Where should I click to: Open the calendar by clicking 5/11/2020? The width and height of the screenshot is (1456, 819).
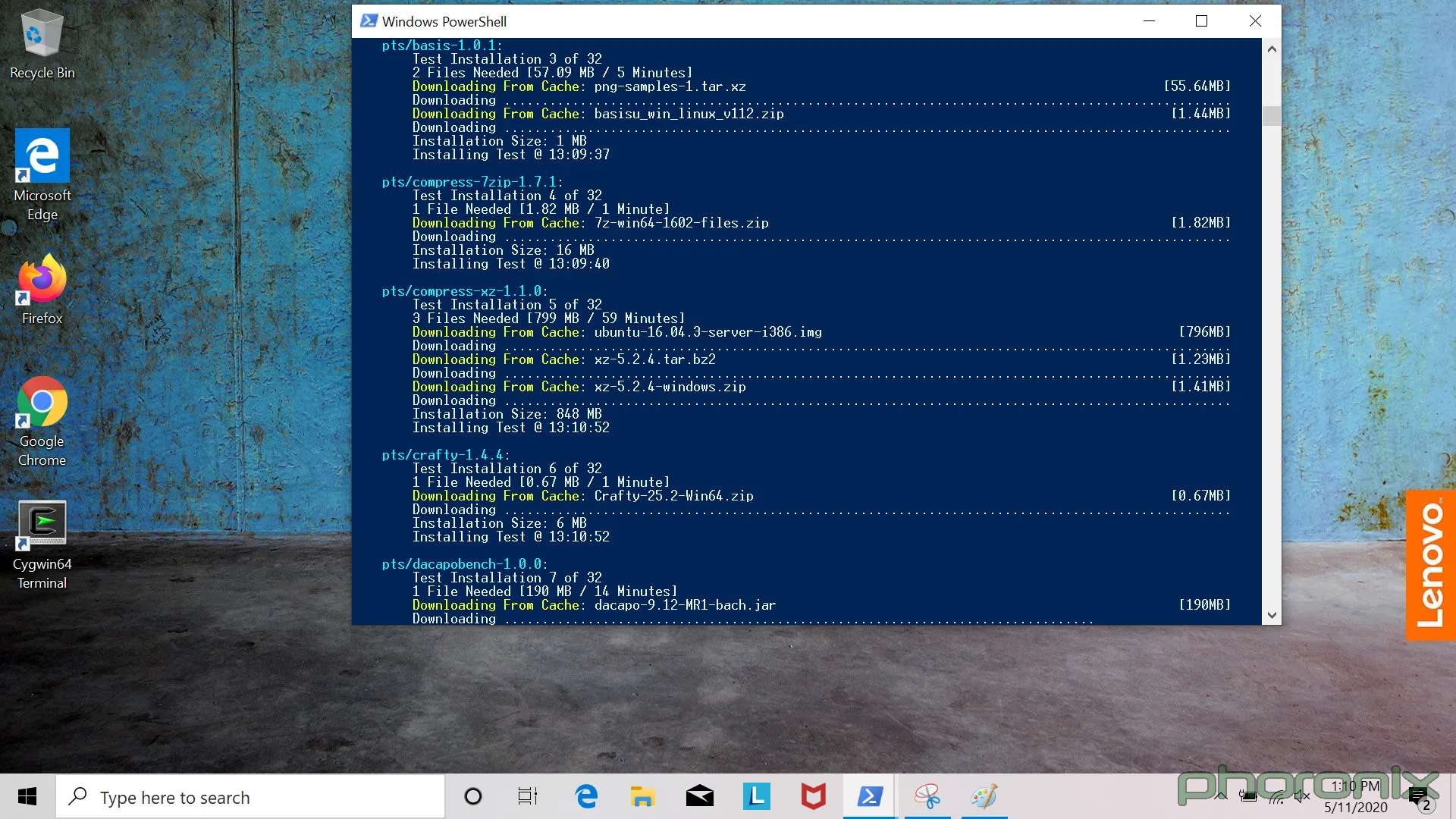[x=1357, y=808]
